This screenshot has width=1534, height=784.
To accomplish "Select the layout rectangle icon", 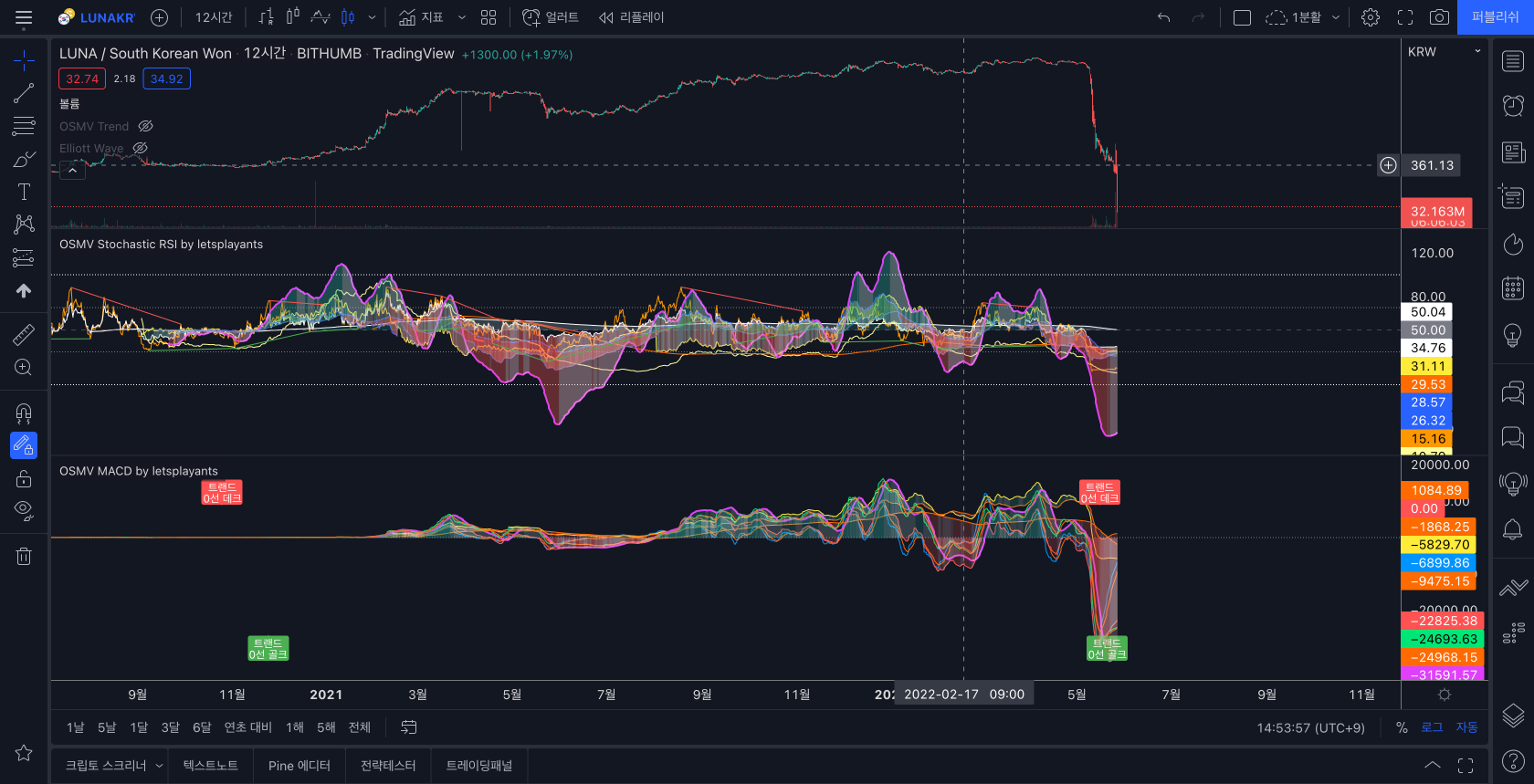I will (x=1242, y=17).
